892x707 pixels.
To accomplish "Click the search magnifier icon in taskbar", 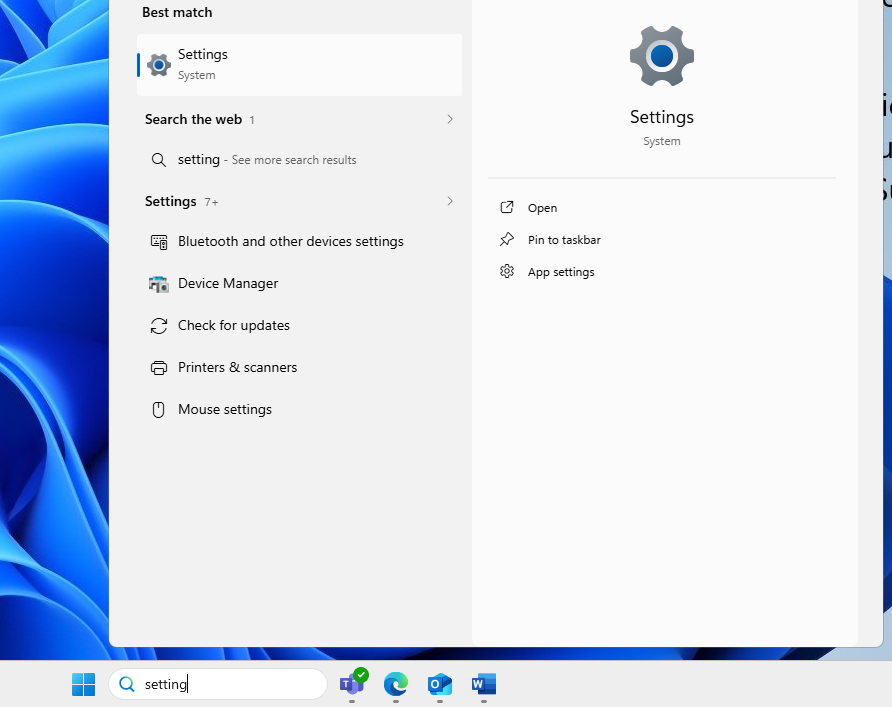I will click(x=127, y=684).
